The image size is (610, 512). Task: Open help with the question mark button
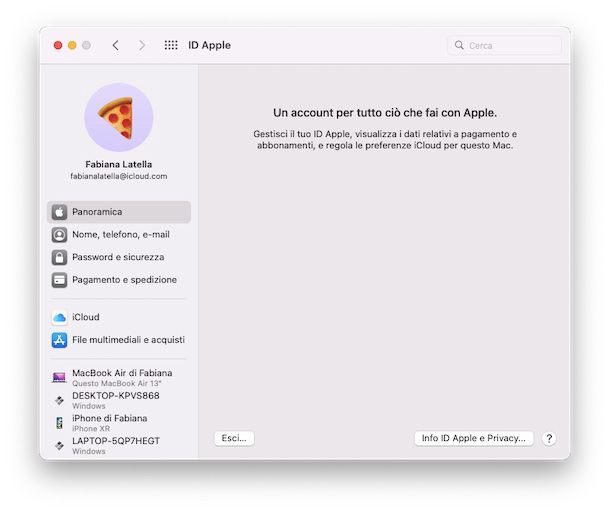click(549, 438)
